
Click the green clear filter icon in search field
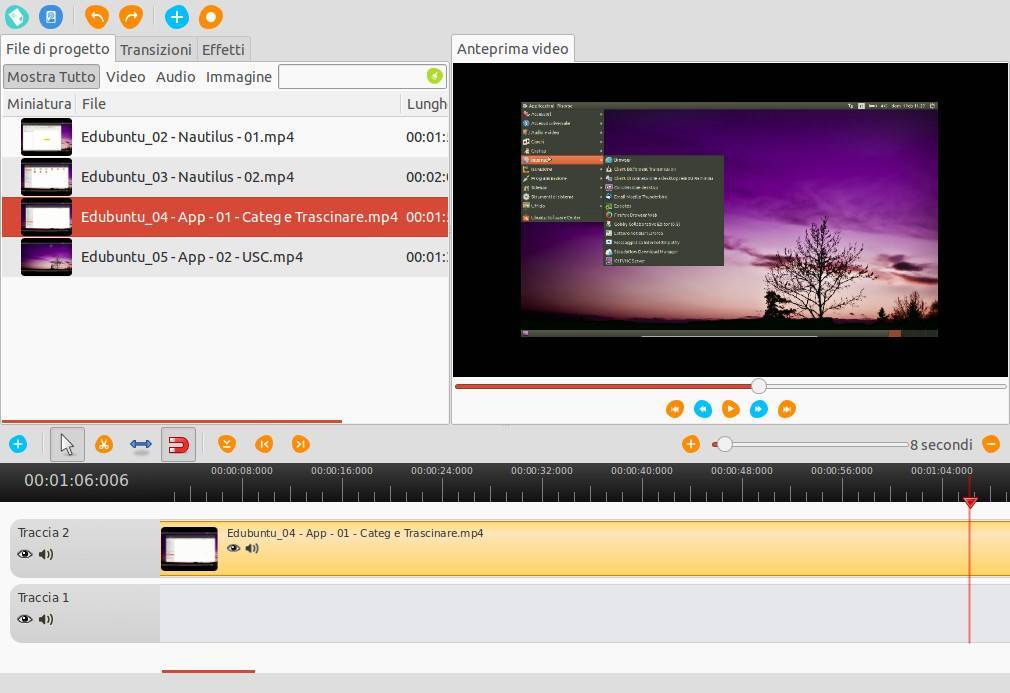point(435,76)
